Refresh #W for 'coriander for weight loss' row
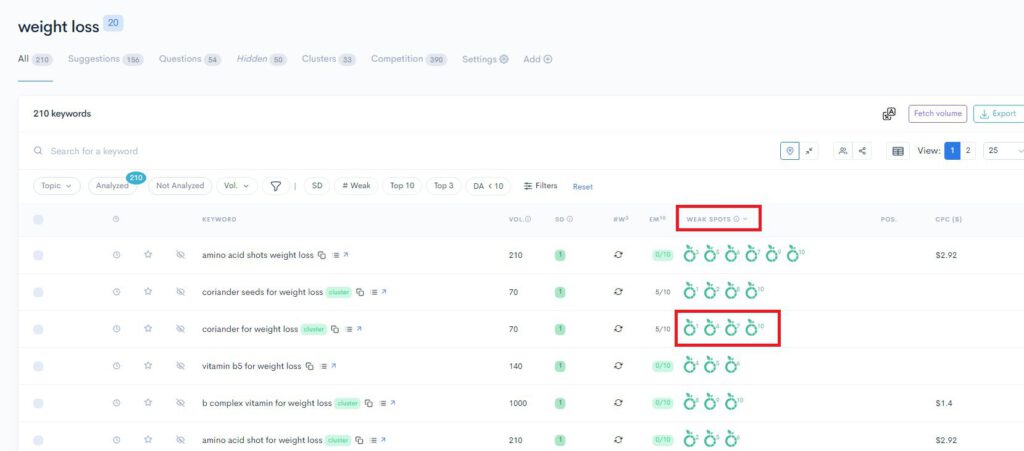Viewport: 1024px width, 451px height. click(x=618, y=330)
